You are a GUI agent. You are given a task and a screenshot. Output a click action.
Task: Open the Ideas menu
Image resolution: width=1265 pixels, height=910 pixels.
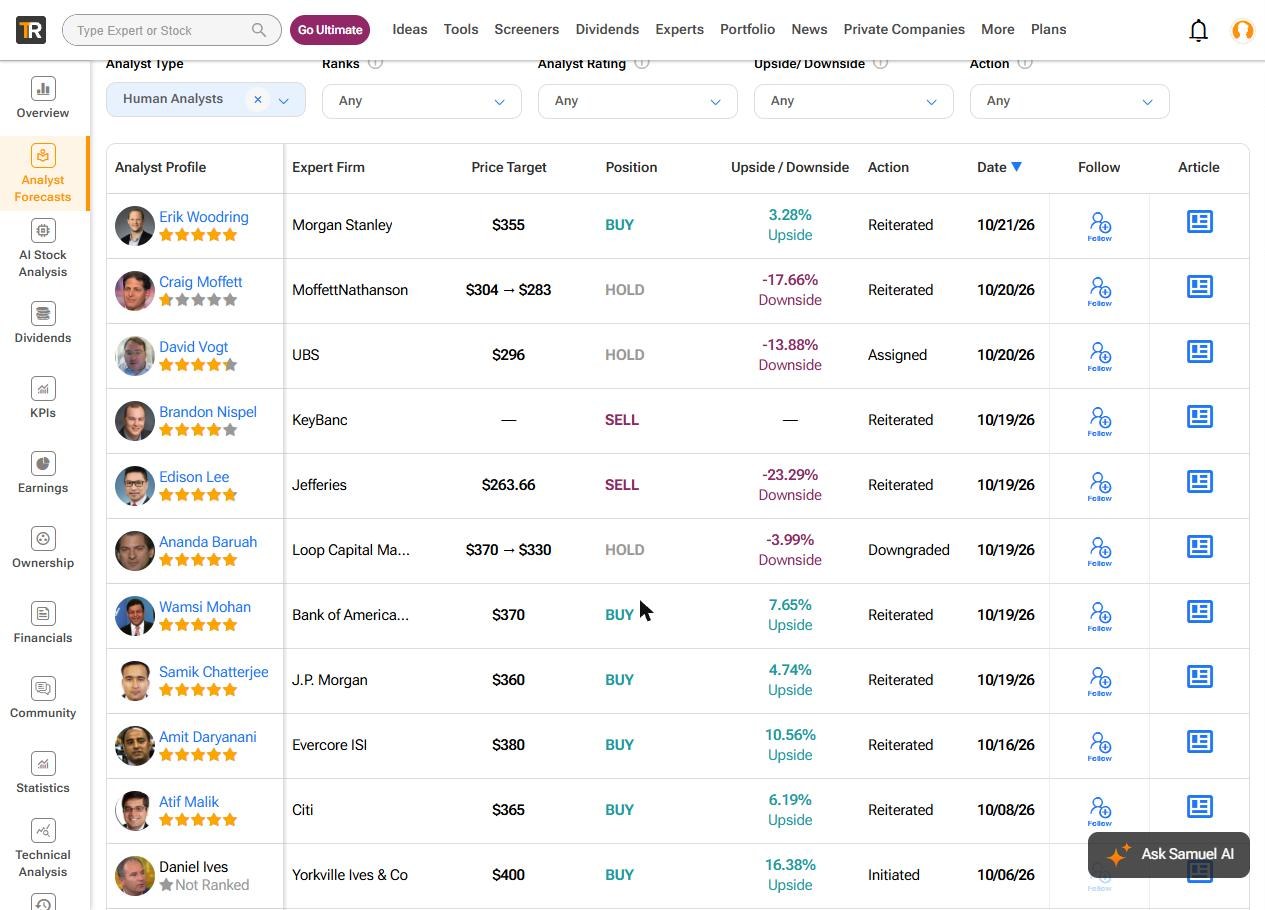410,29
